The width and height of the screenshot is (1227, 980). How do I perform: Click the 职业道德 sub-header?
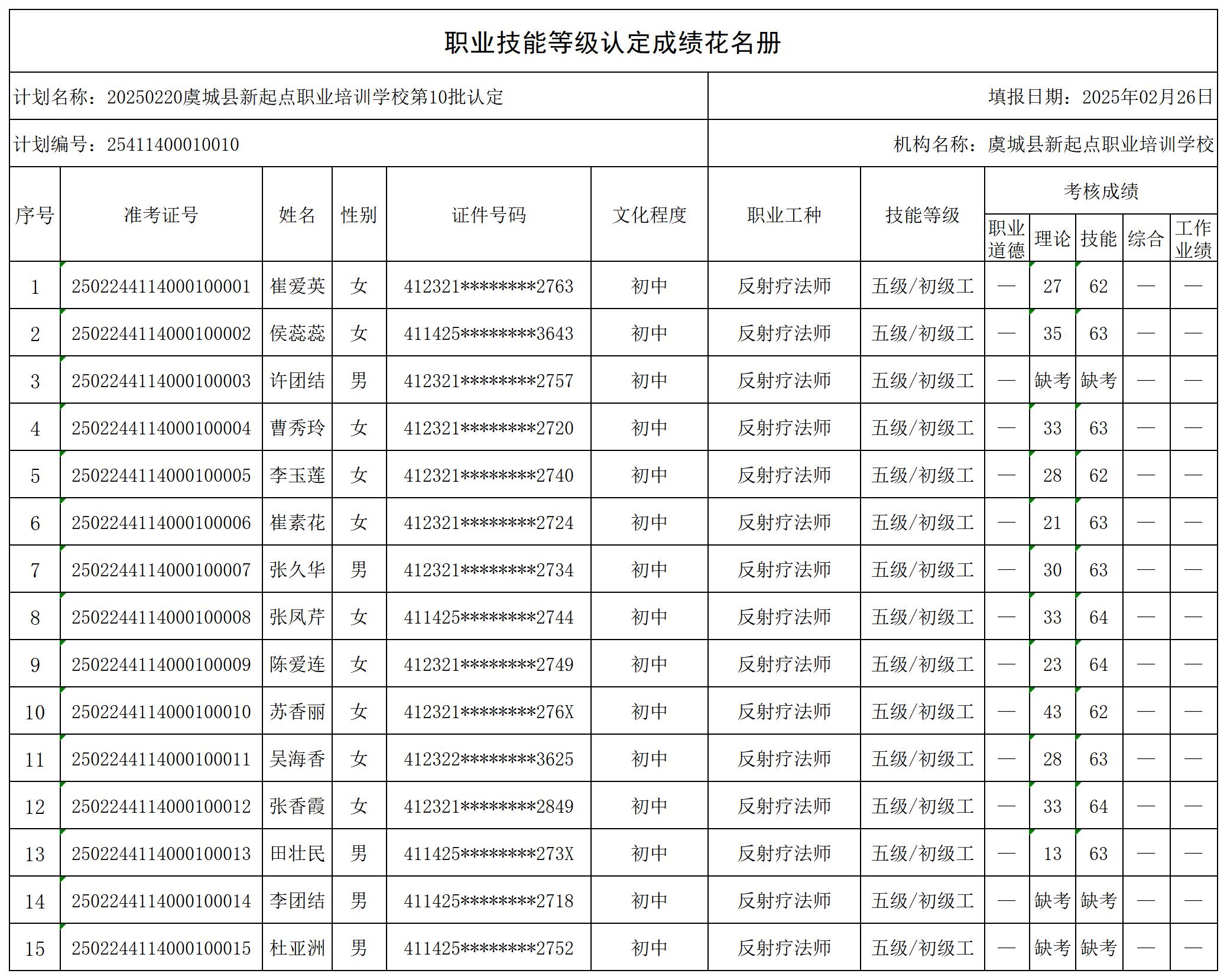[1007, 238]
